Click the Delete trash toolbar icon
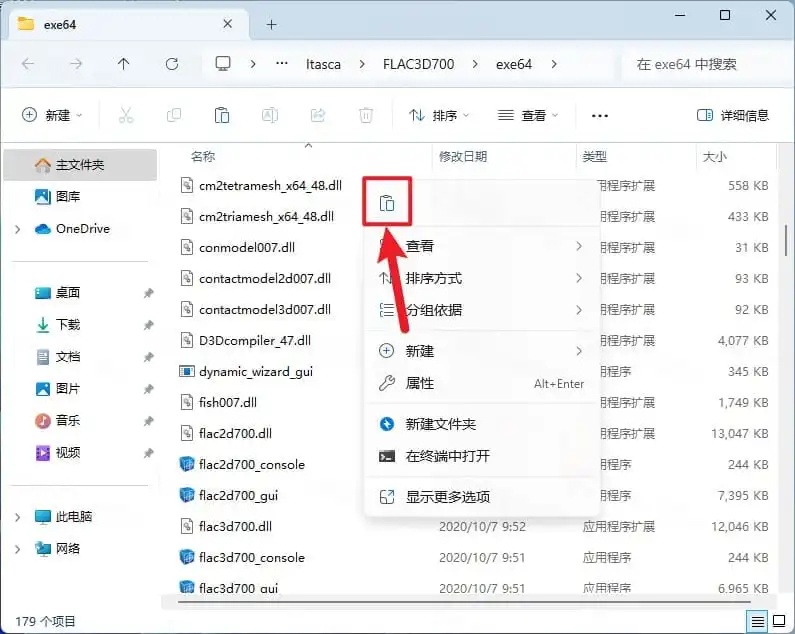 [366, 116]
